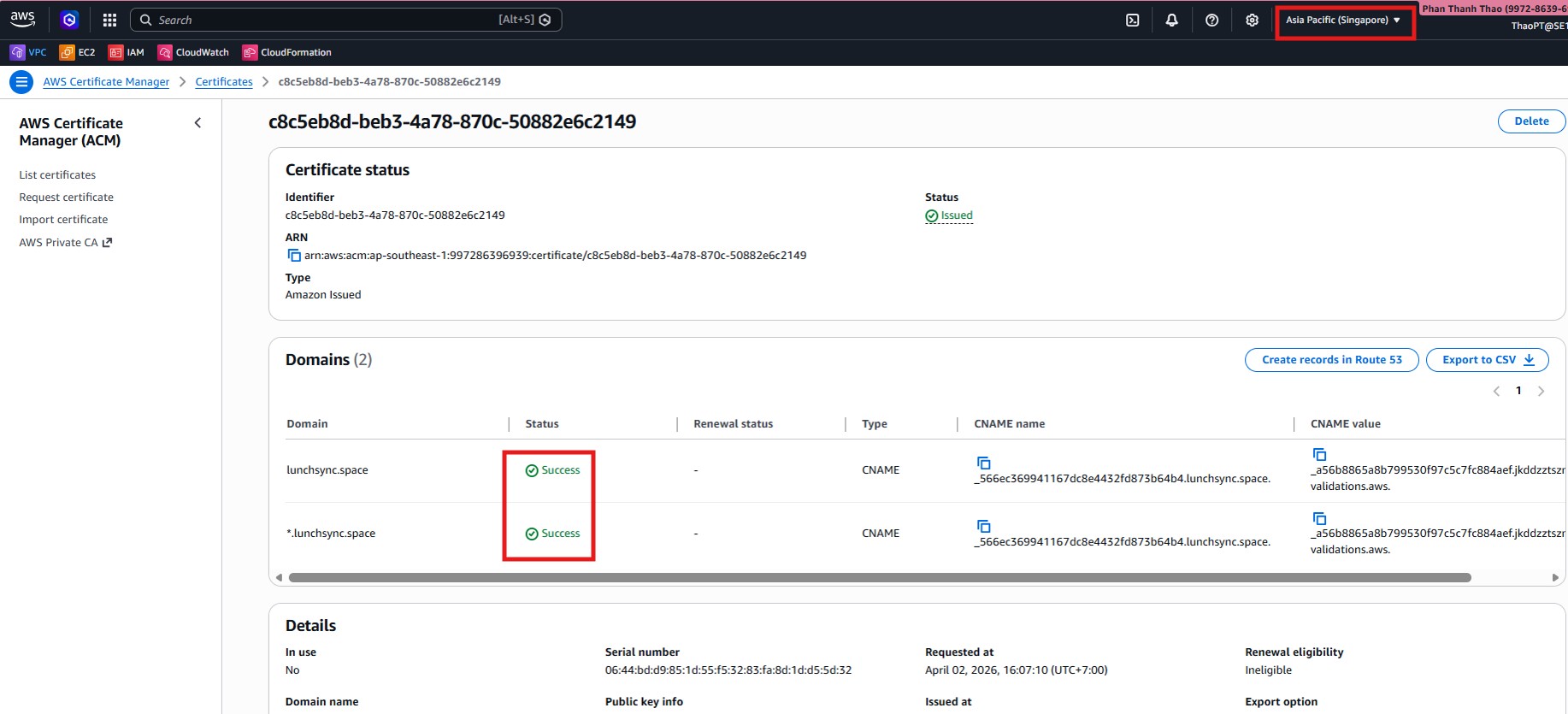Screen dimensions: 1568x714
Task: Click the Domains table horizontal scrollbar
Action: [879, 578]
